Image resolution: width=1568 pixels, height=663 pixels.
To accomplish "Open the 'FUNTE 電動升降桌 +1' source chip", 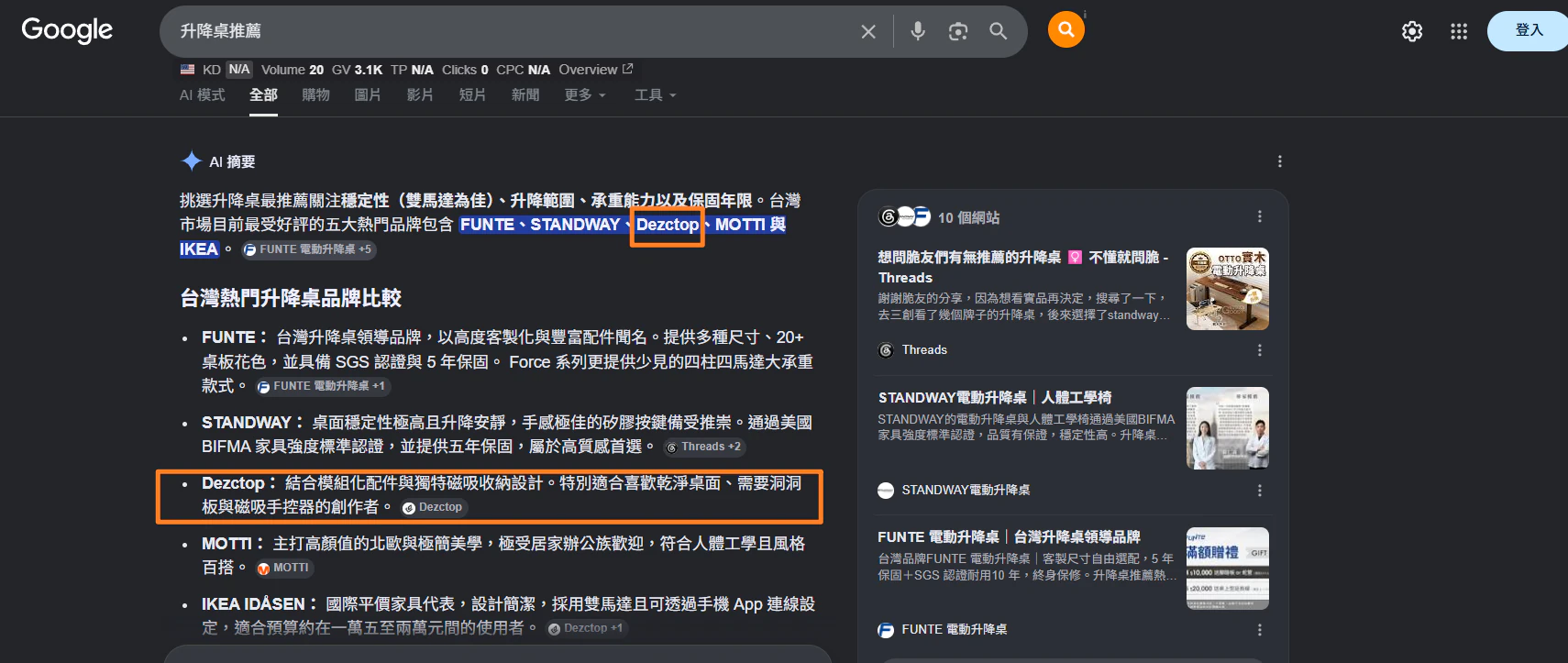I will [x=323, y=386].
